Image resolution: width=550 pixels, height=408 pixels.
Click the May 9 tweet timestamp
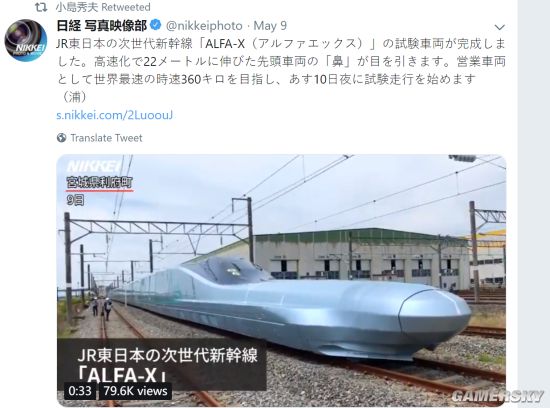[270, 26]
